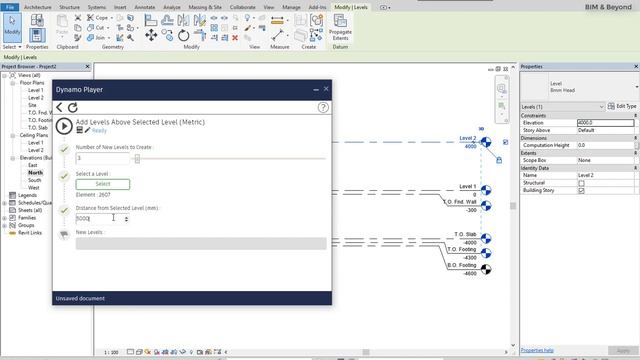The height and width of the screenshot is (360, 640).
Task: Open the Properties help link
Action: [537, 350]
